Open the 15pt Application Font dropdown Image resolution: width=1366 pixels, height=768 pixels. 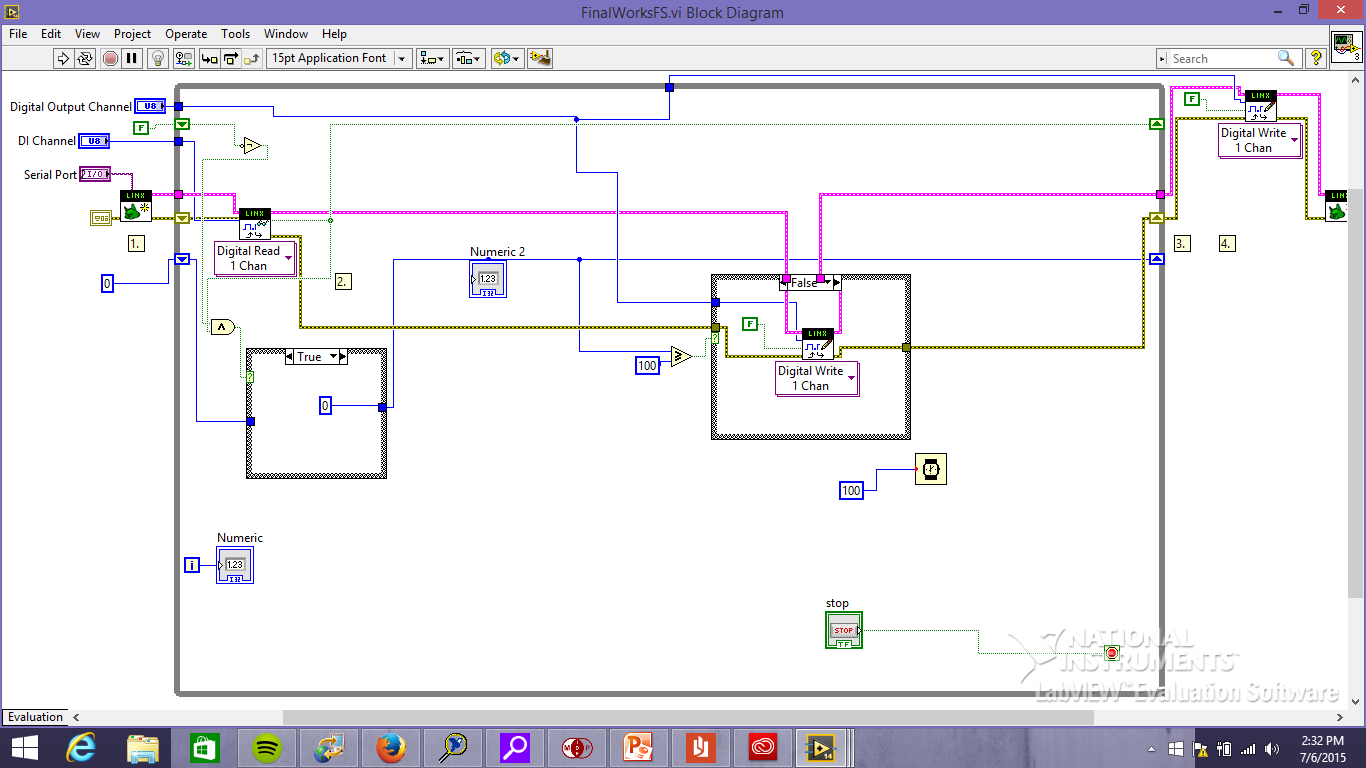coord(339,58)
